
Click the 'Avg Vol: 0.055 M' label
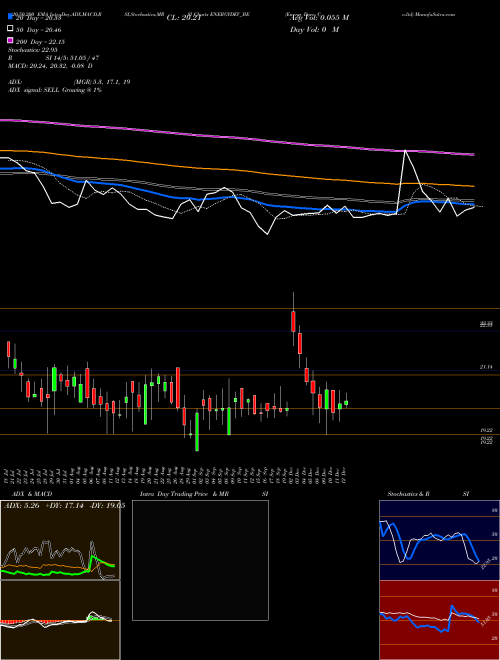tap(319, 18)
